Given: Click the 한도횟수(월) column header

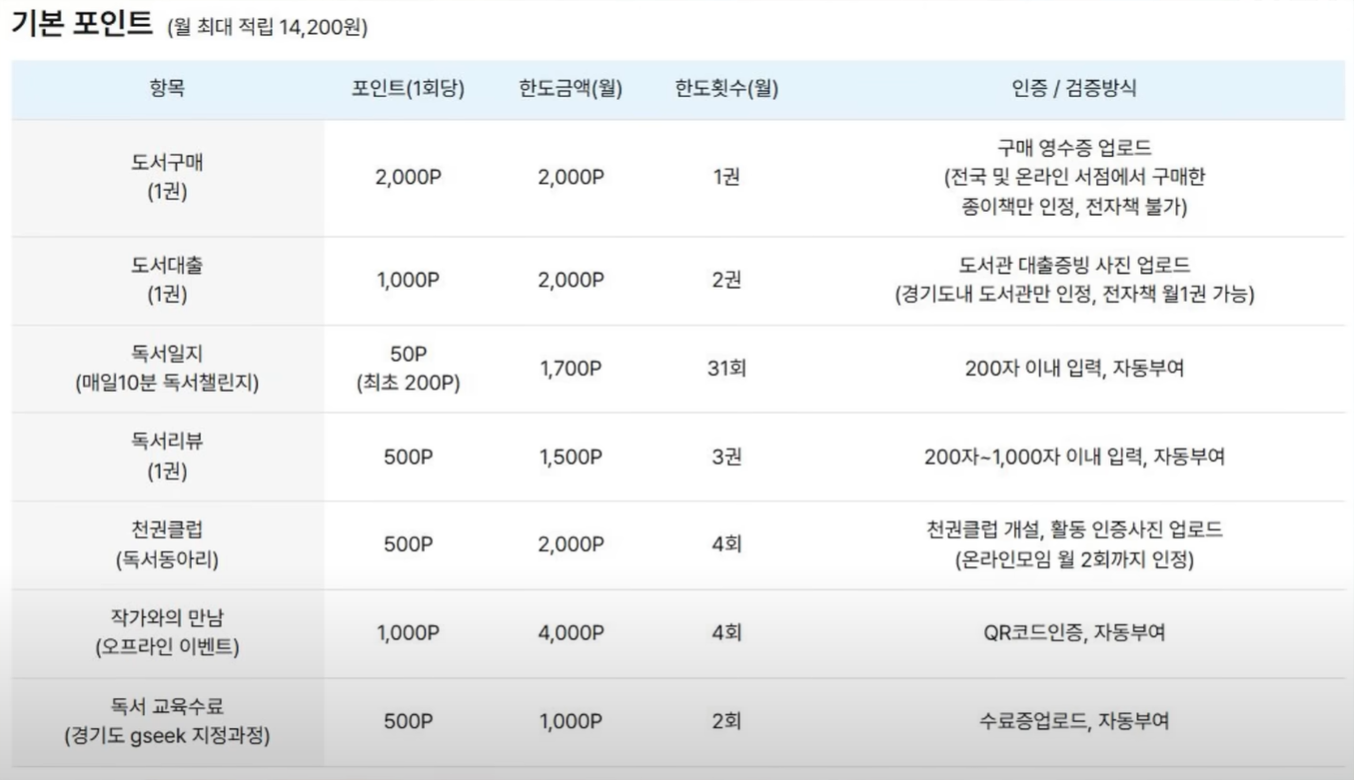Looking at the screenshot, I should point(727,88).
